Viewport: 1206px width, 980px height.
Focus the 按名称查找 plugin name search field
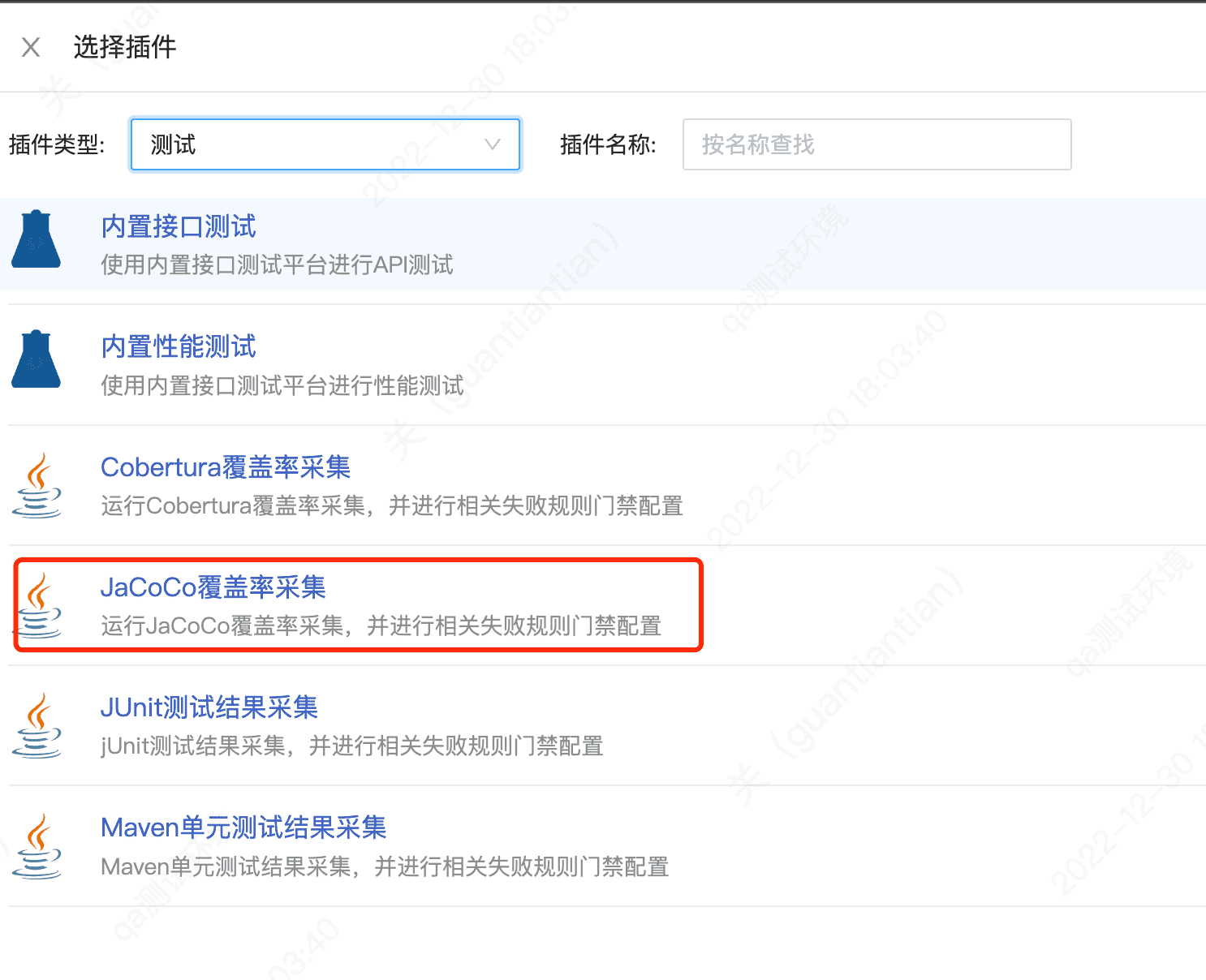877,145
